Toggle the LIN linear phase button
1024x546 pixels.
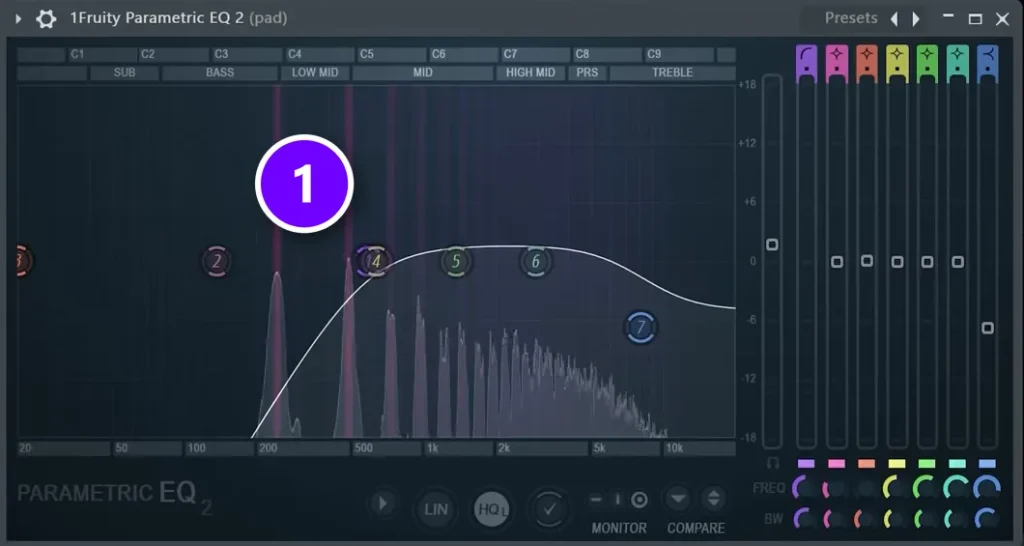436,509
